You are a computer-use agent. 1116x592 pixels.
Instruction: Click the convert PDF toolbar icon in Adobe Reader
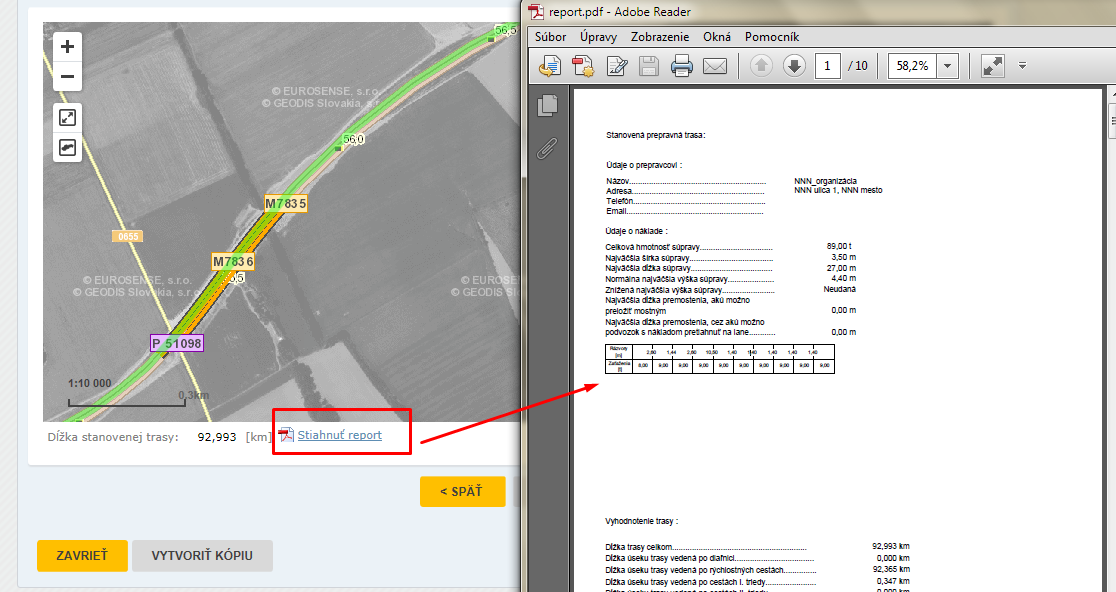coord(549,66)
